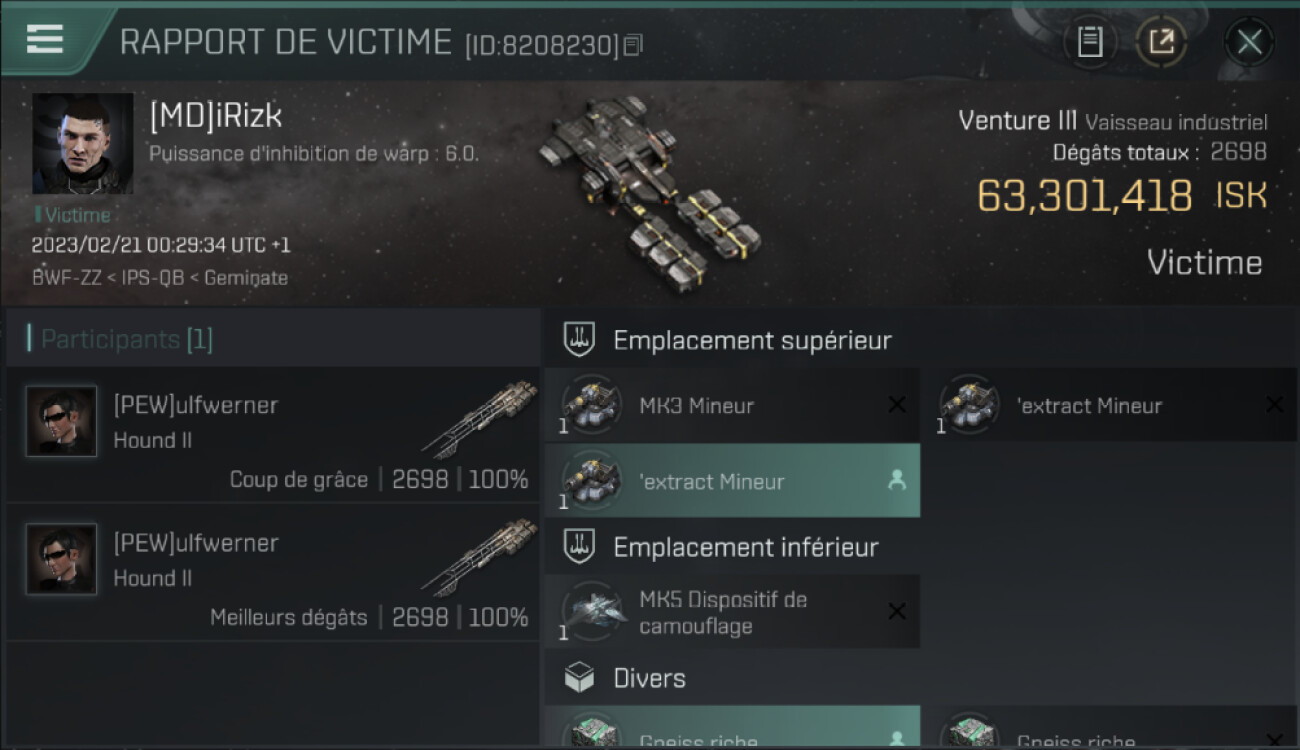This screenshot has width=1300, height=750.
Task: Toggle X on right 'extract Mineur
Action: tap(1274, 405)
